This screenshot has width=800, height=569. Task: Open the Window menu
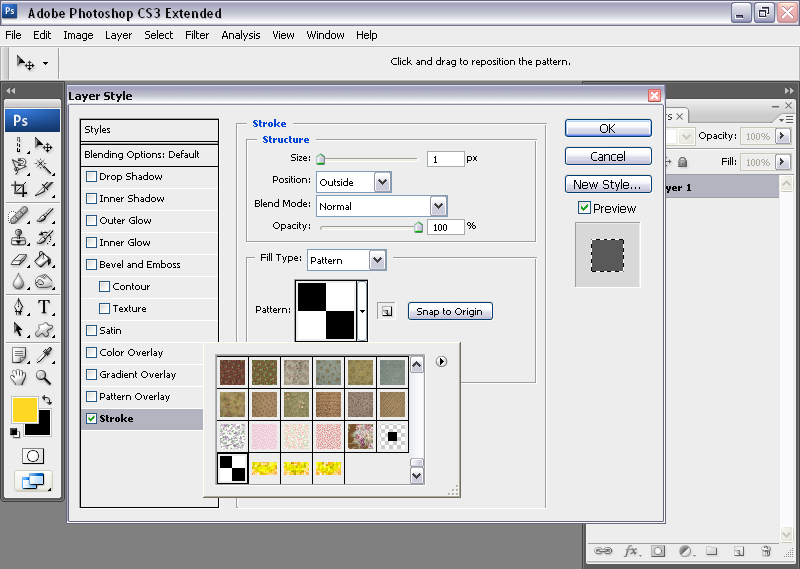click(325, 35)
